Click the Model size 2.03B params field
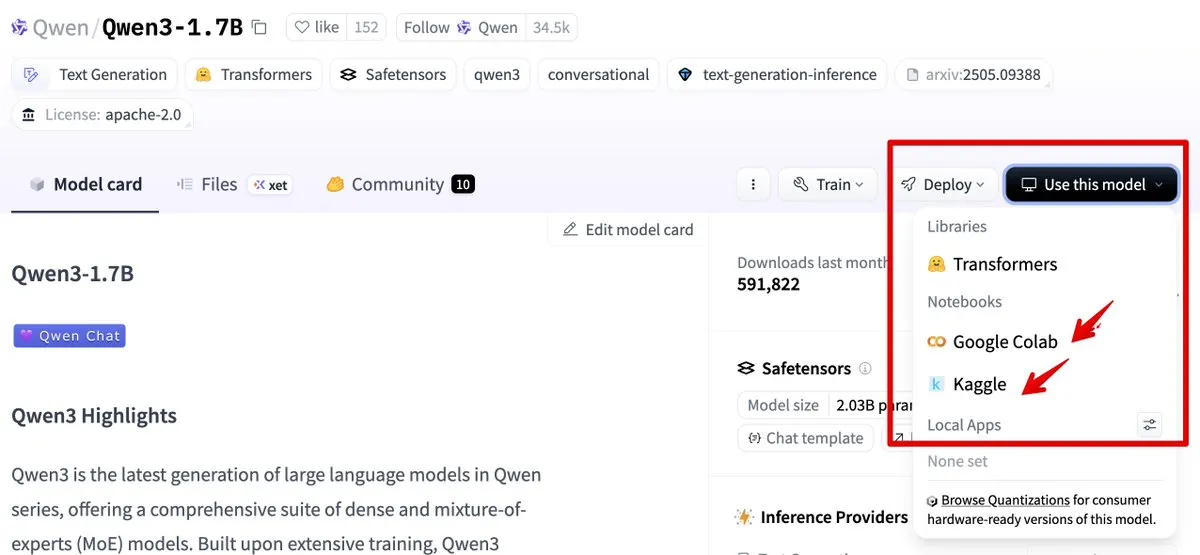 [826, 405]
